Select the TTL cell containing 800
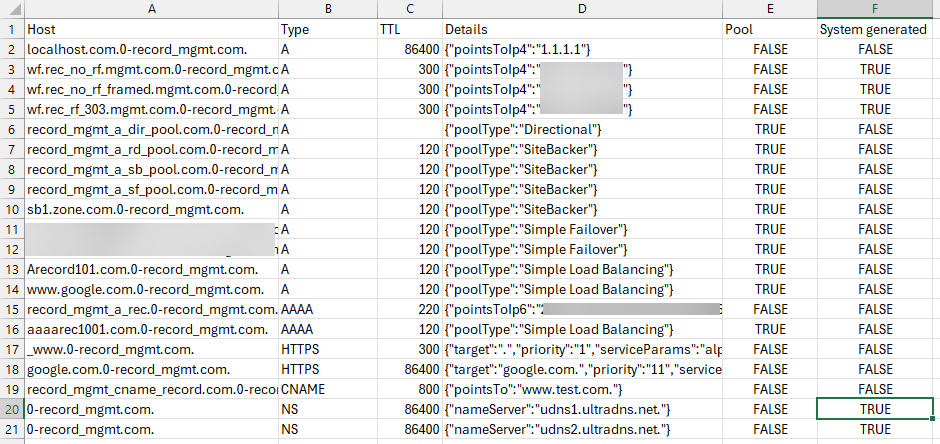This screenshot has height=444, width=940. click(x=408, y=389)
